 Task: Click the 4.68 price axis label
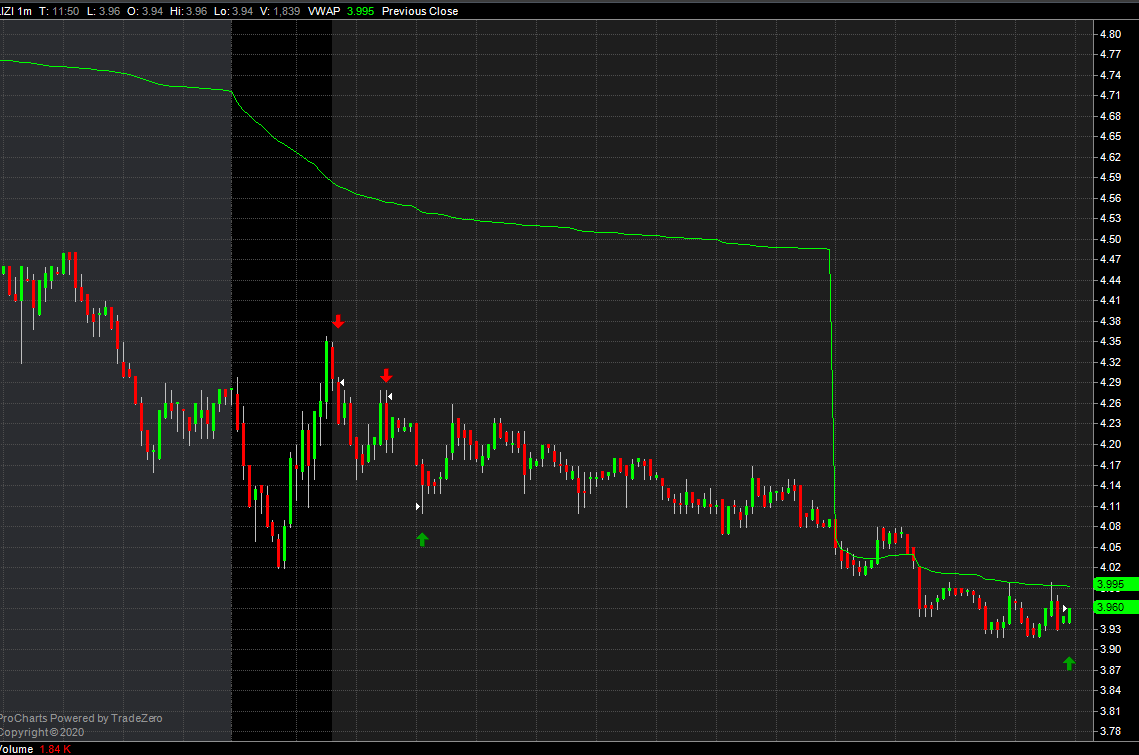pyautogui.click(x=1110, y=116)
